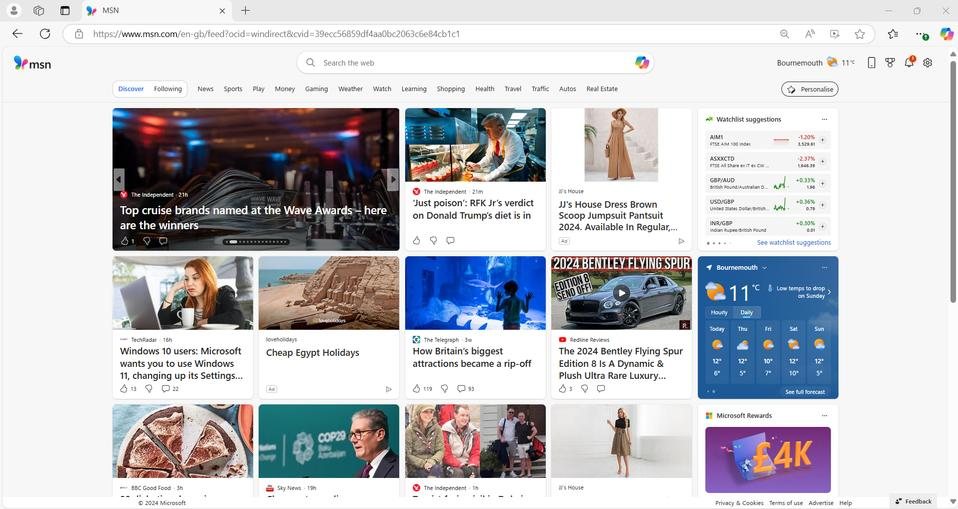Click the site info padlock icon
Image resolution: width=958 pixels, height=509 pixels.
click(x=79, y=34)
